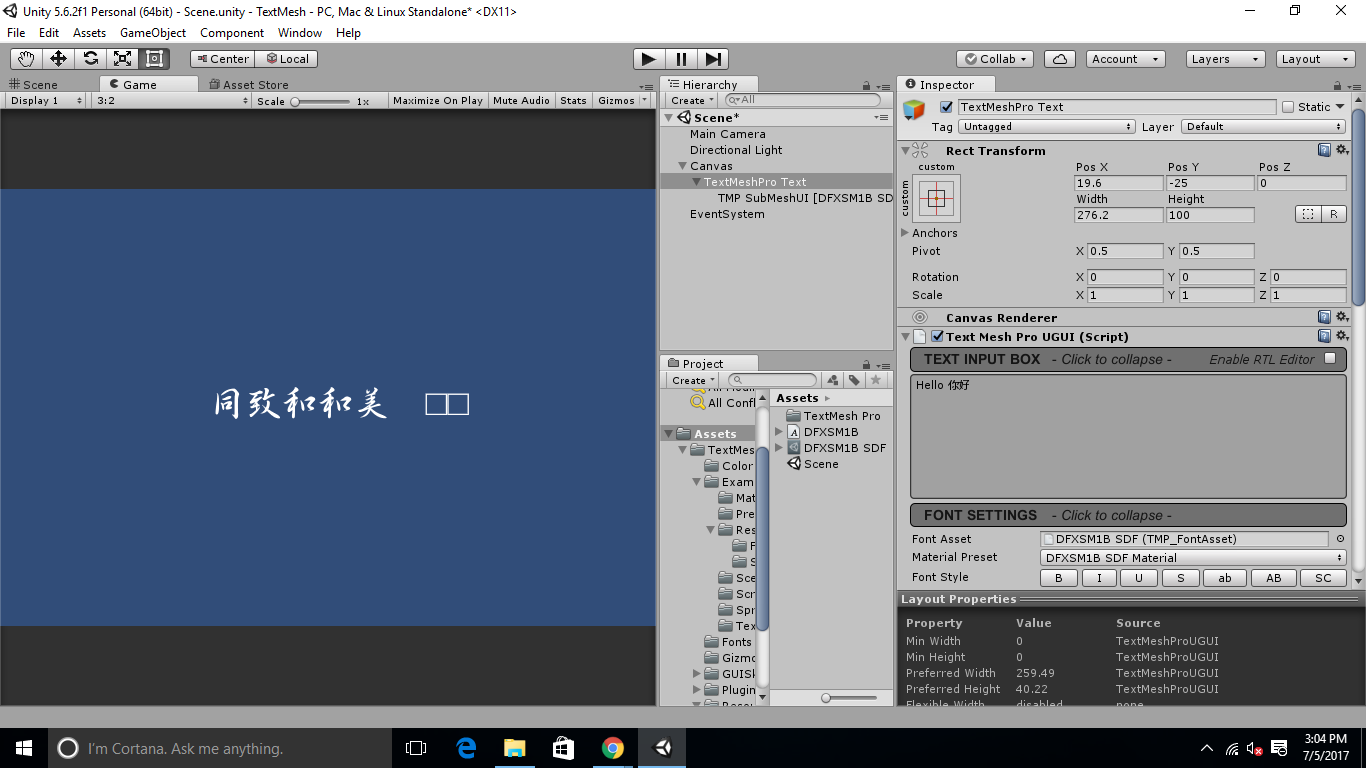This screenshot has width=1366, height=768.
Task: Pick the Font Asset object selector
Action: click(x=1340, y=539)
